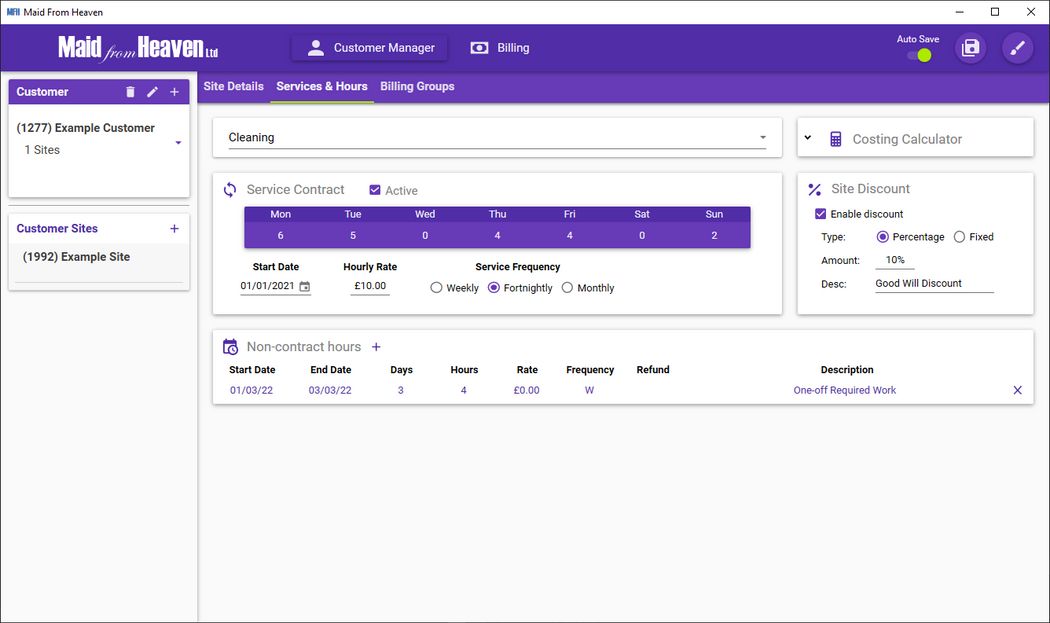1050x623 pixels.
Task: Remove the One-off Required Work row
Action: click(1017, 390)
